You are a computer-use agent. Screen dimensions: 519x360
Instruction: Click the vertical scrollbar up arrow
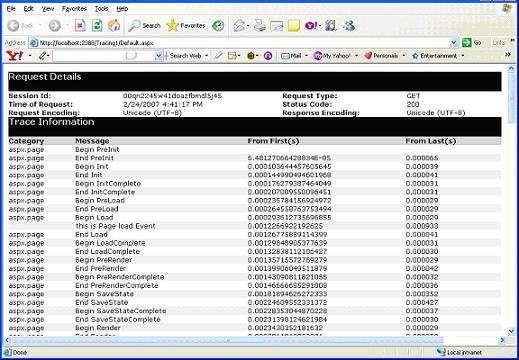point(511,68)
